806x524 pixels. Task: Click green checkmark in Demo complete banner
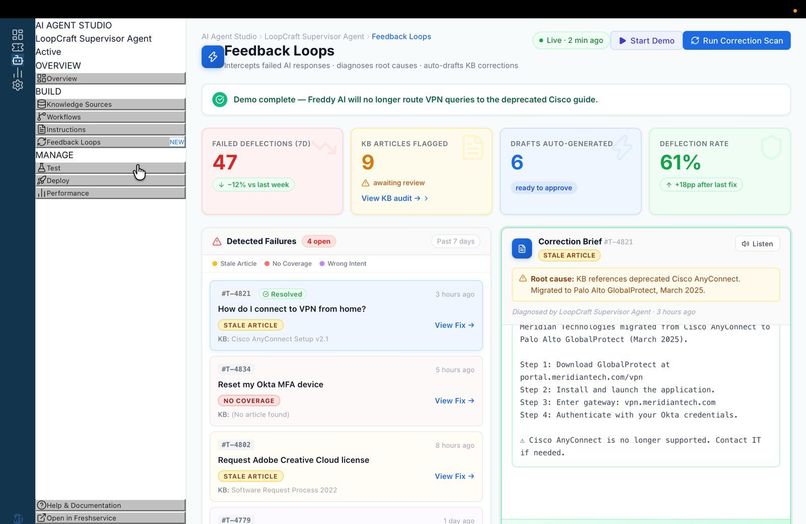coord(219,99)
